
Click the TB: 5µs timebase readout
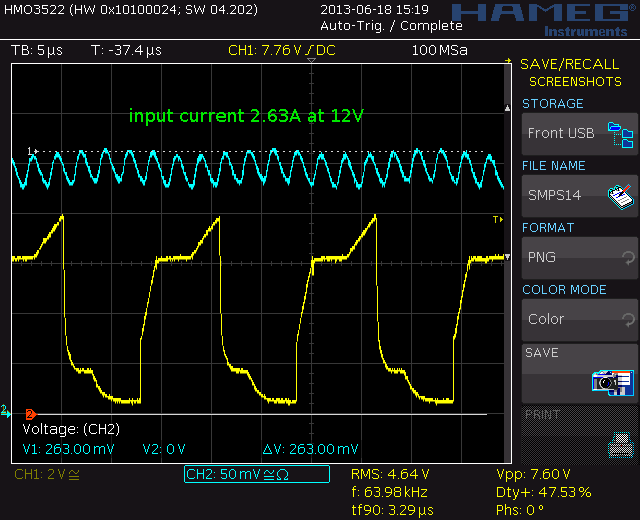pos(37,50)
